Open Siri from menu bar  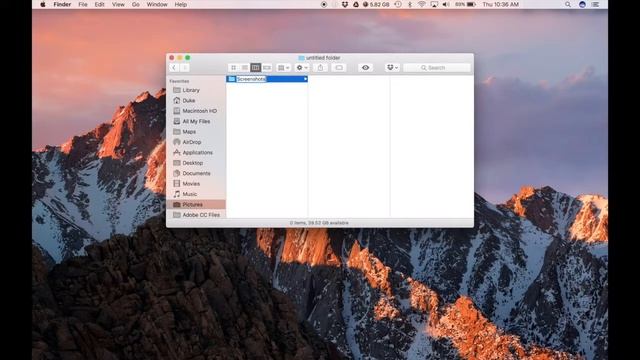(x=582, y=4)
